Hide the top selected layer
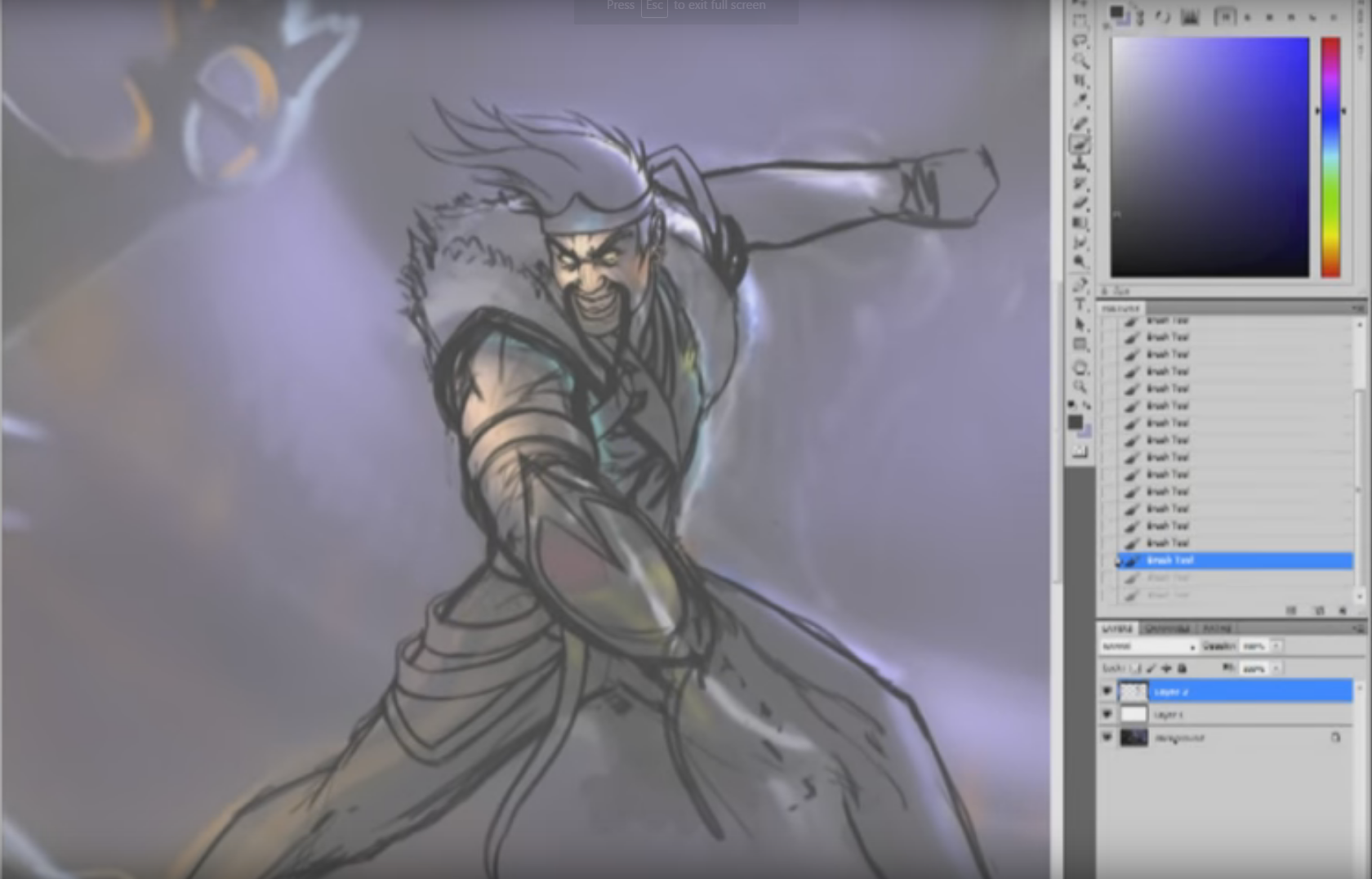 [x=1107, y=691]
